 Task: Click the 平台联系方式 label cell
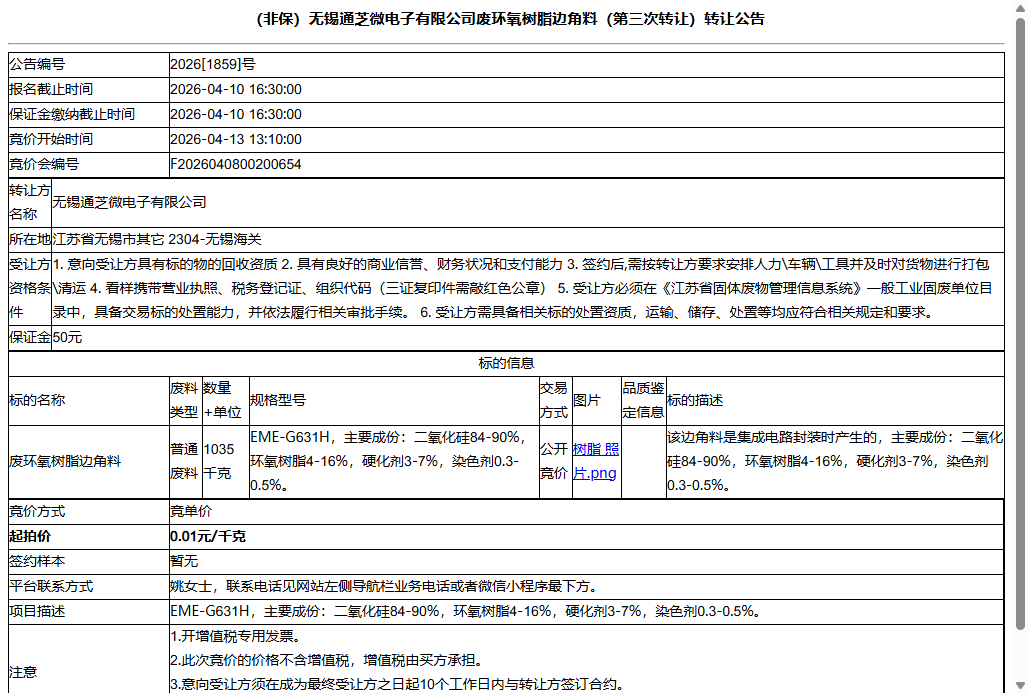coord(89,586)
